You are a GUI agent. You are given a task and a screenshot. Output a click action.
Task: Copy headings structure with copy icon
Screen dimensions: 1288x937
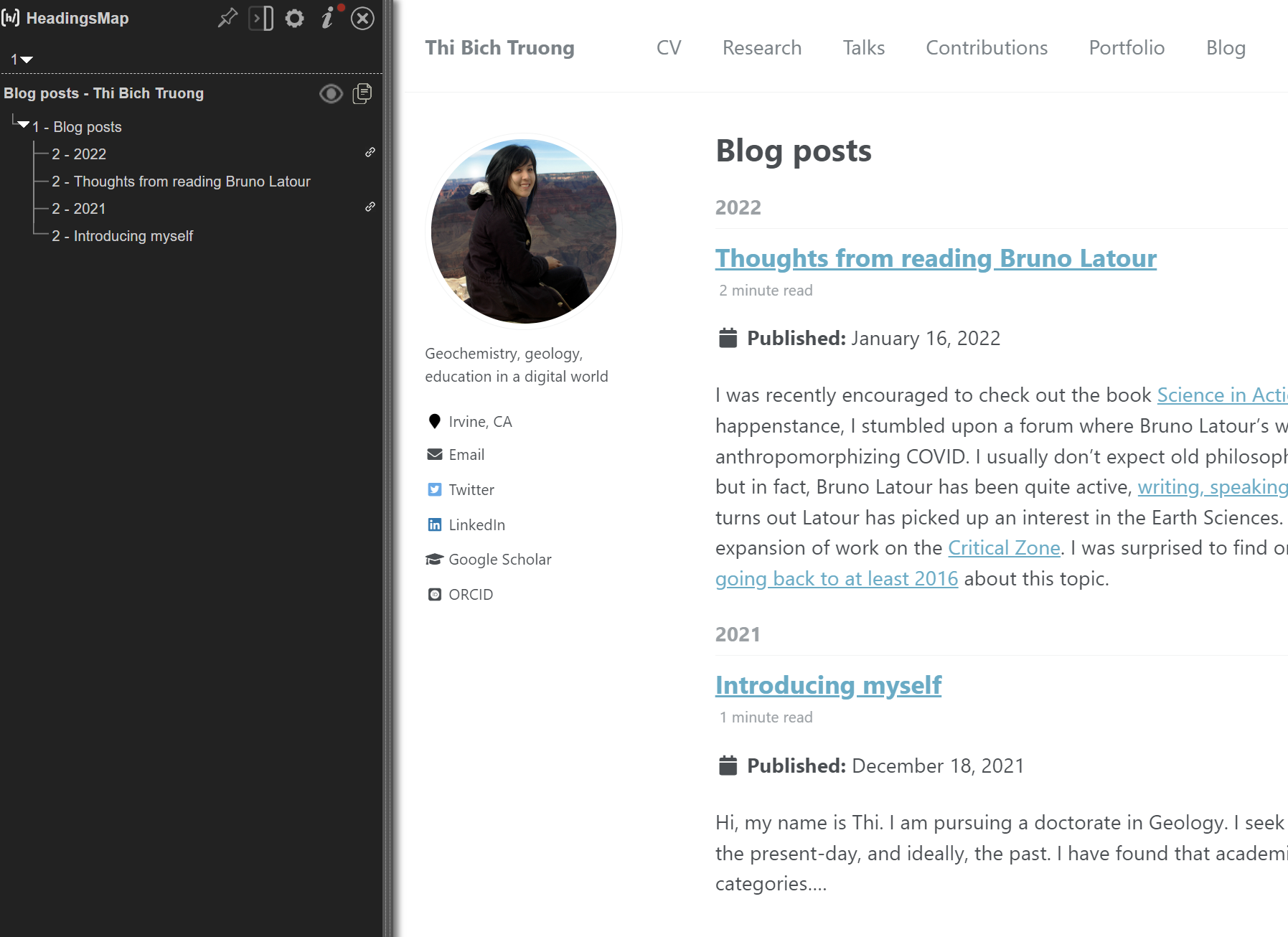363,93
